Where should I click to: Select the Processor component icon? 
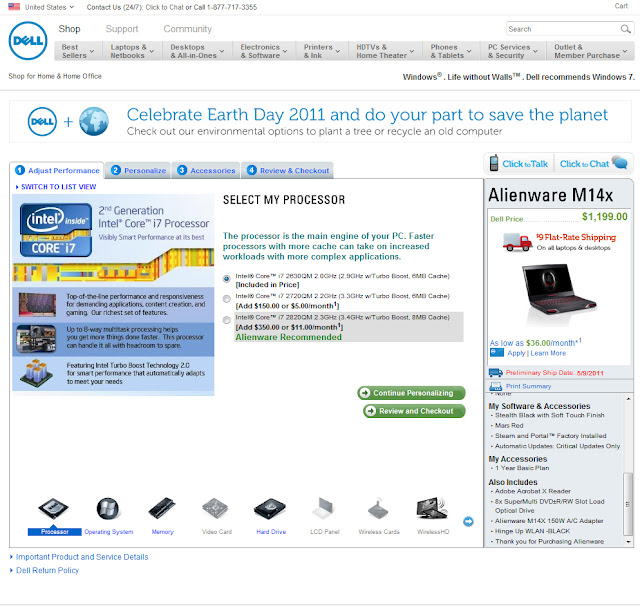53,508
